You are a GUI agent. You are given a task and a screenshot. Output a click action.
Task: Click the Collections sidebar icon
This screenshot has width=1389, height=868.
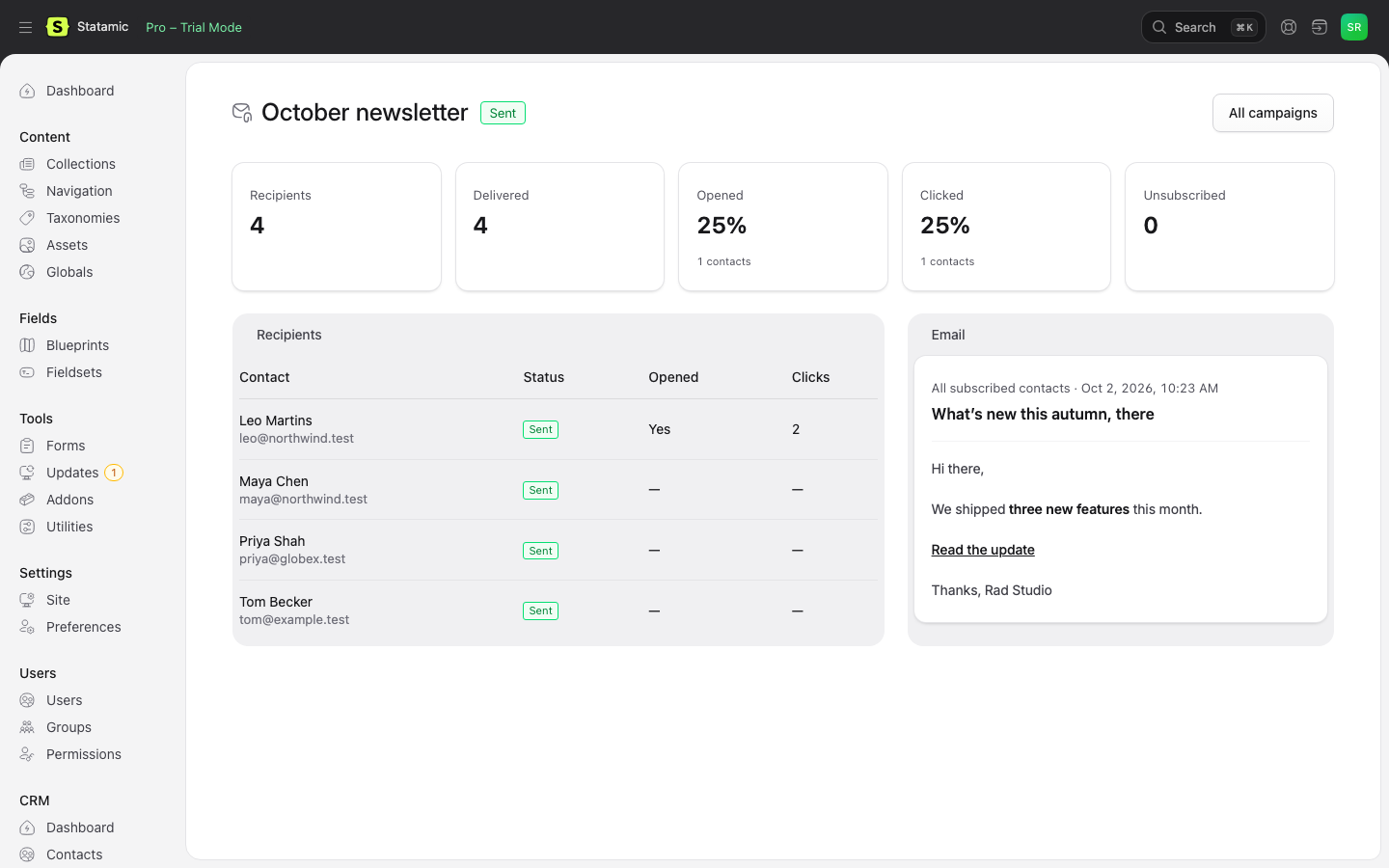[x=27, y=164]
